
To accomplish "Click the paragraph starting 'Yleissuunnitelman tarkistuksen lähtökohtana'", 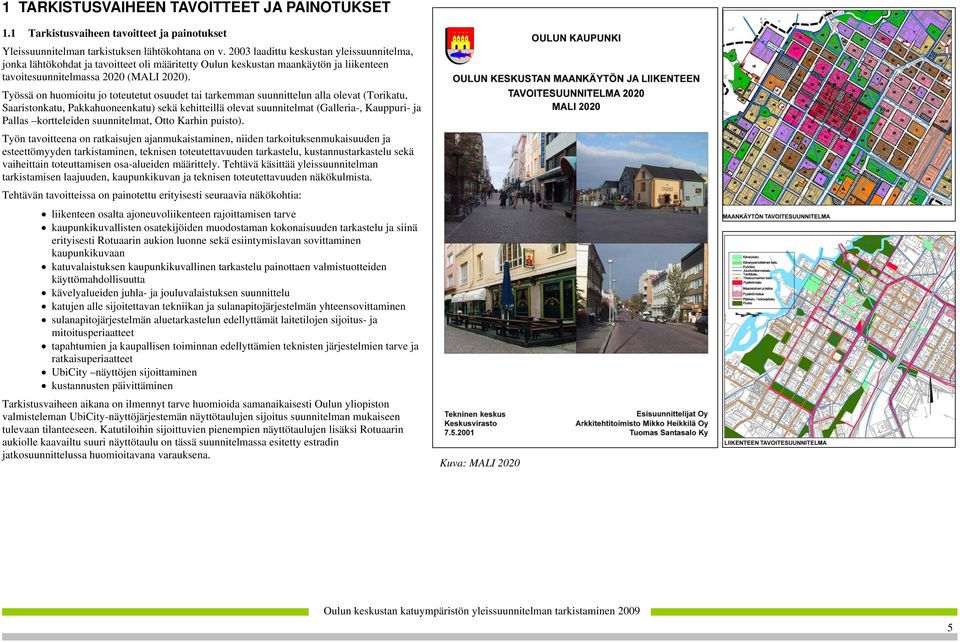I will tap(208, 64).
